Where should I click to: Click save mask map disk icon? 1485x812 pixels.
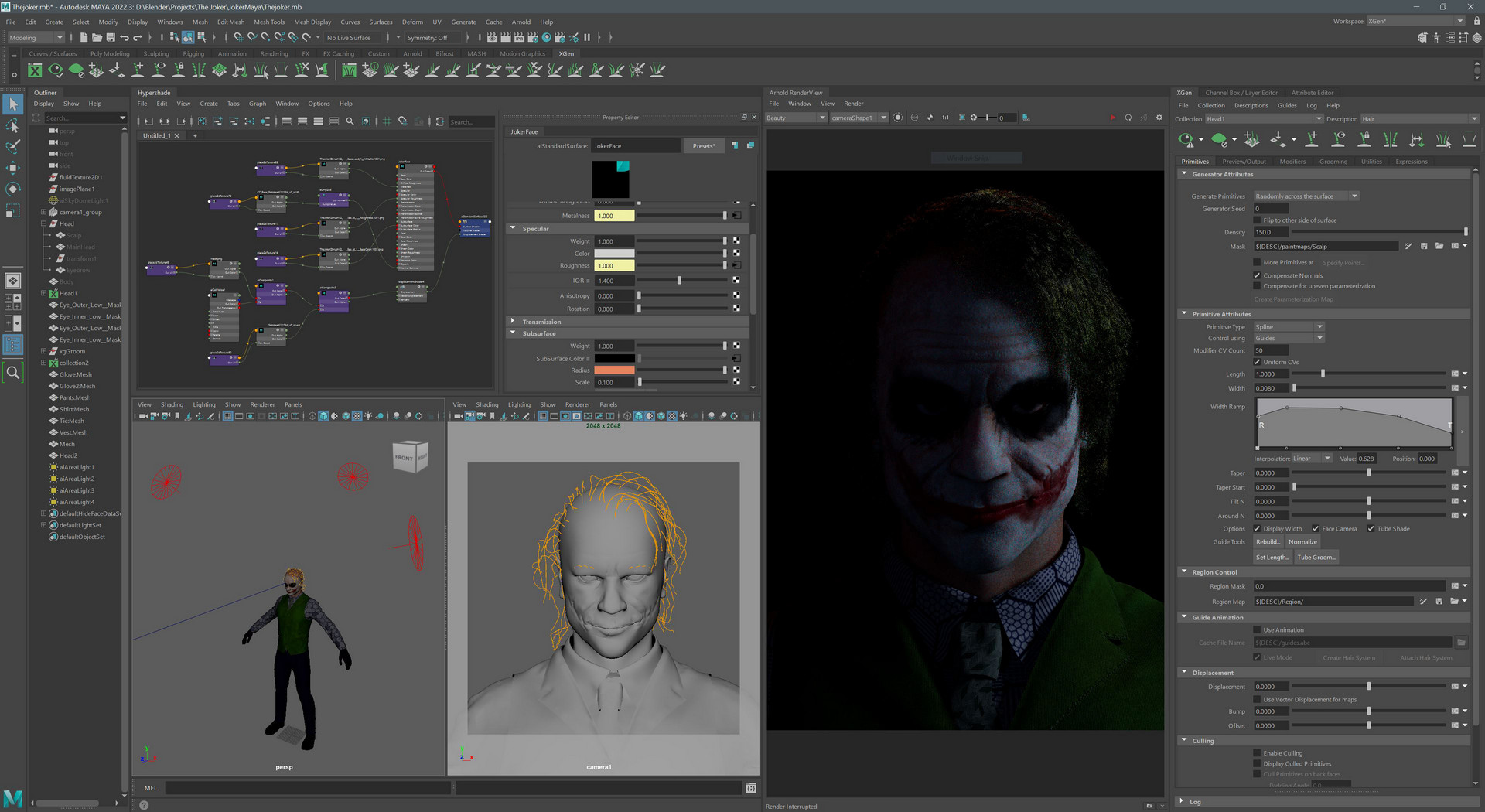click(x=1424, y=247)
